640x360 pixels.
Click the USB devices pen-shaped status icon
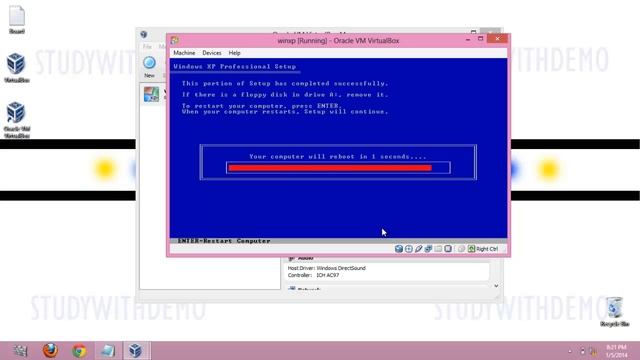(x=418, y=249)
